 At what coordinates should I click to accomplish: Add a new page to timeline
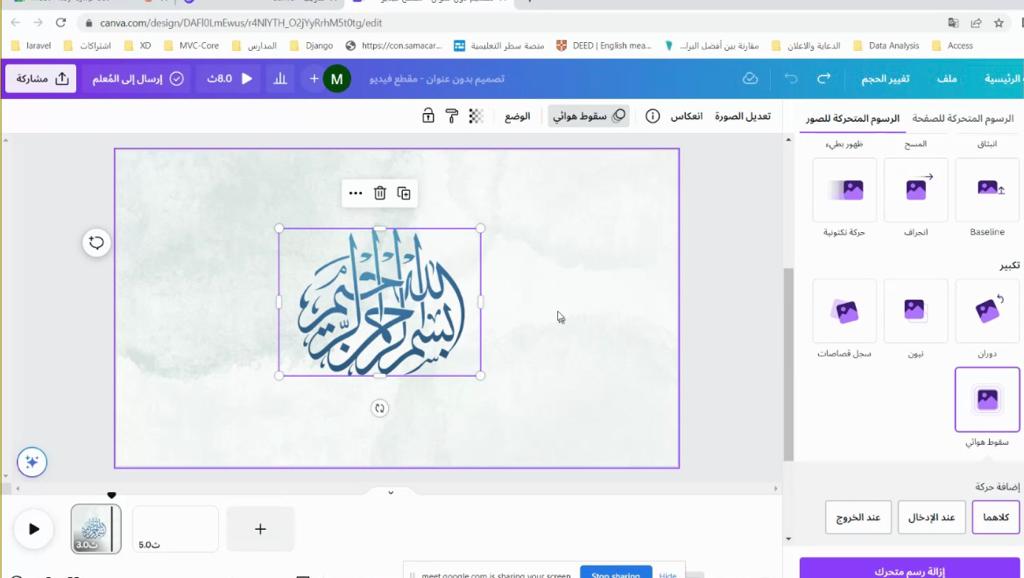(x=260, y=529)
